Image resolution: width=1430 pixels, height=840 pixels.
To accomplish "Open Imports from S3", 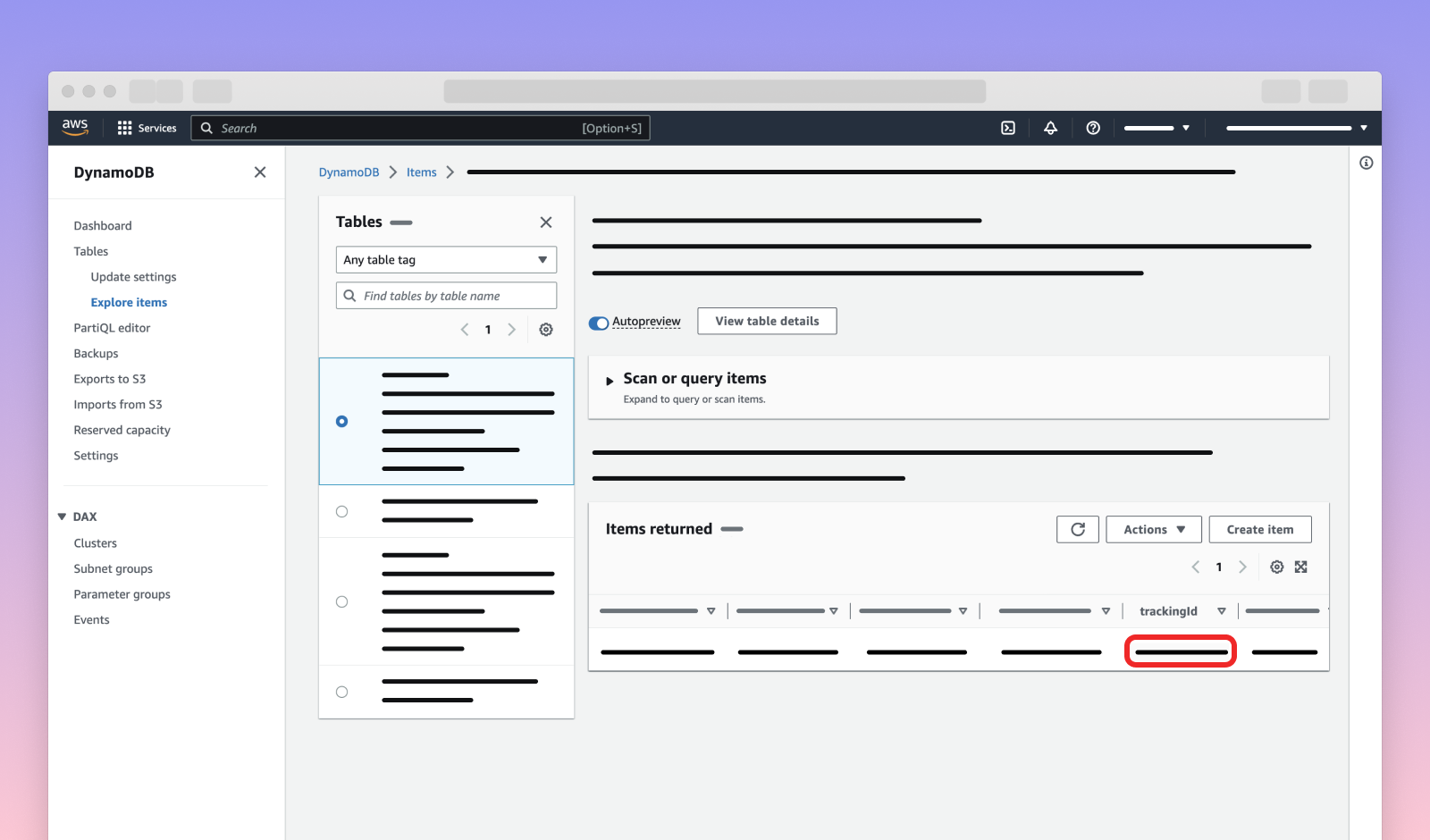I will 118,405.
